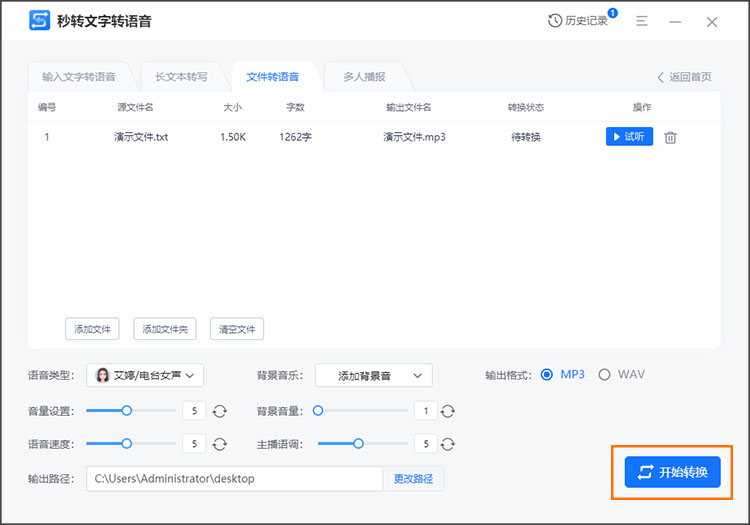The image size is (750, 525).
Task: Click the 输出文件名 column header
Action: pos(408,107)
